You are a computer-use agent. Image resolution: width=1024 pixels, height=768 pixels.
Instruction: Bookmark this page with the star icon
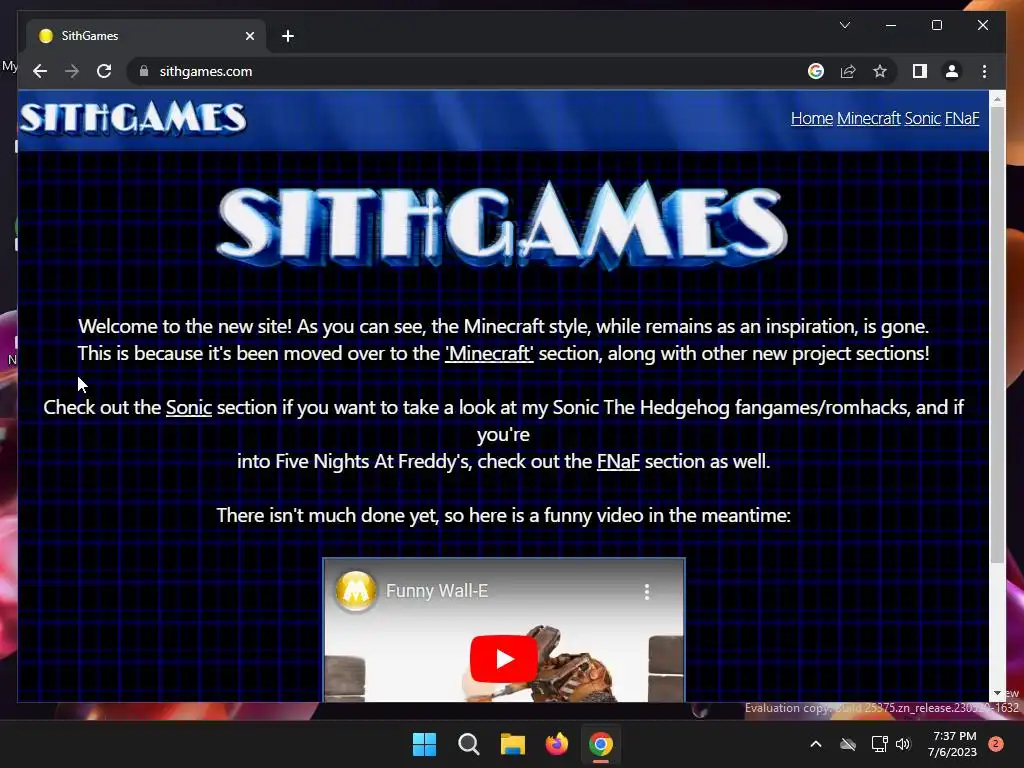click(x=880, y=71)
